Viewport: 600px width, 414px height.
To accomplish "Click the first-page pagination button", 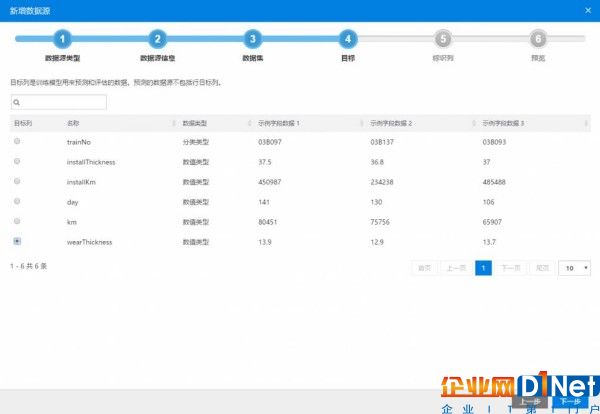I will (424, 268).
